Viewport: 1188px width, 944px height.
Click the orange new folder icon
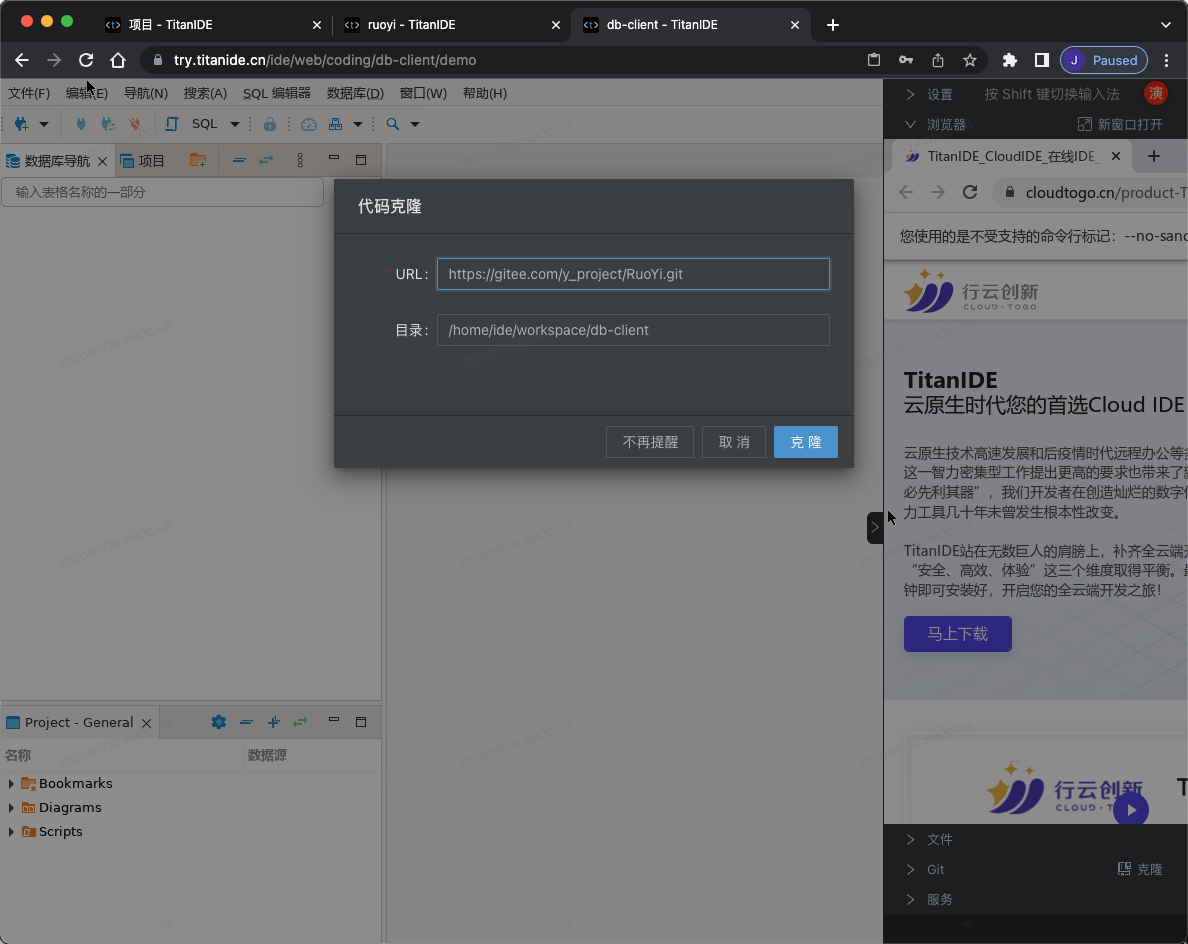click(x=198, y=160)
